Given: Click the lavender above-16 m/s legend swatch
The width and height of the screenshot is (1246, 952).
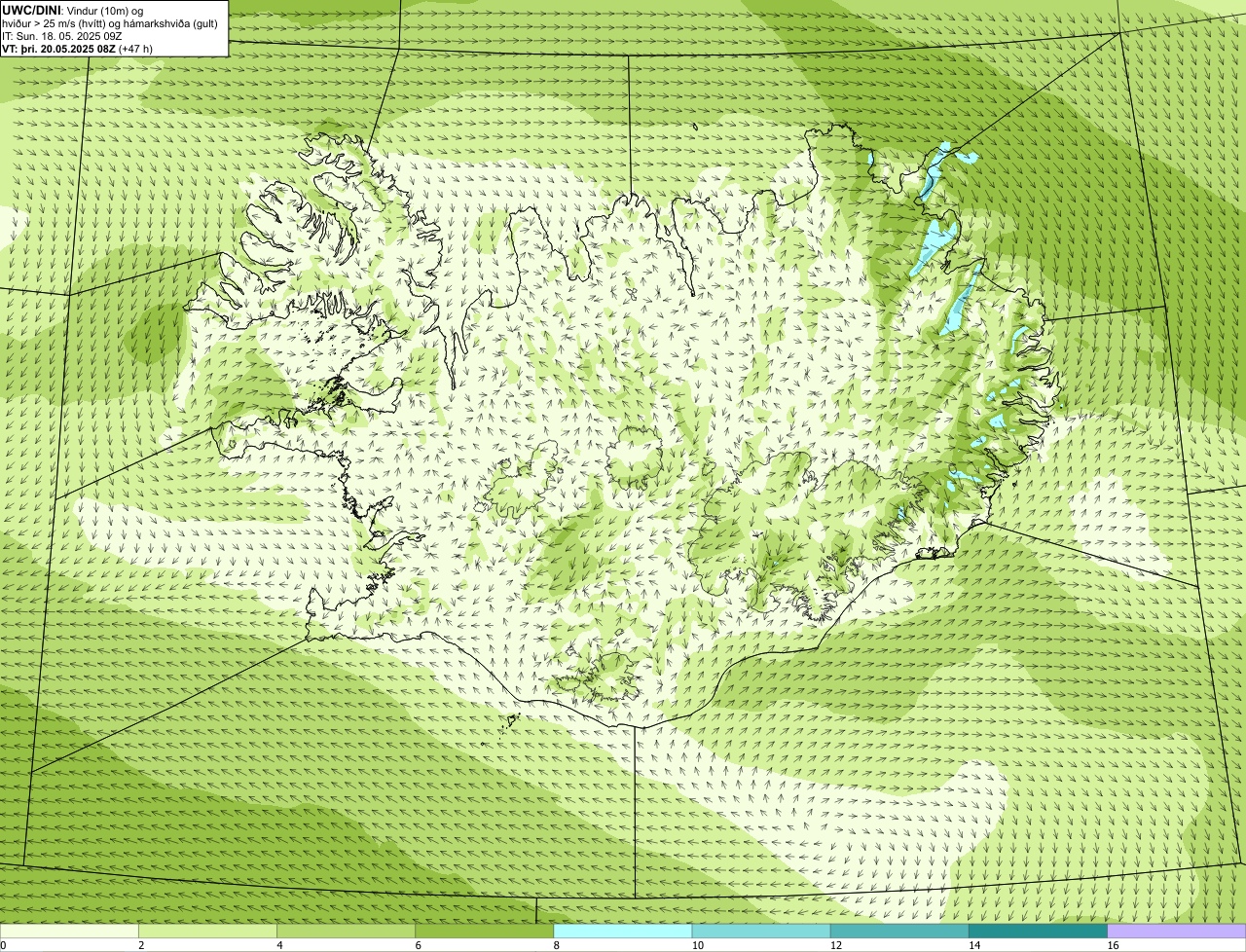Looking at the screenshot, I should (x=1177, y=932).
